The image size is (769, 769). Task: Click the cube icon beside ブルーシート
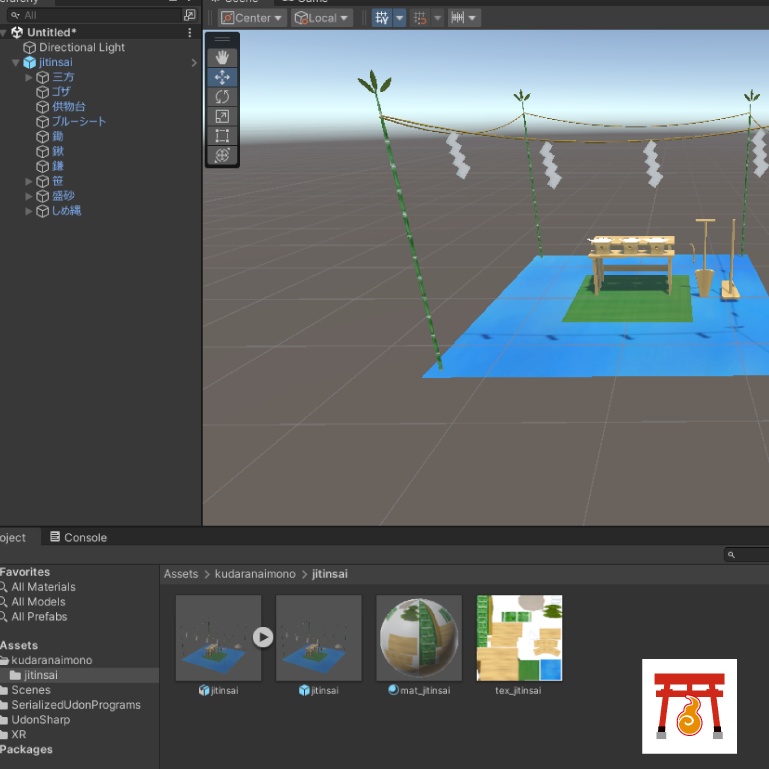[43, 122]
